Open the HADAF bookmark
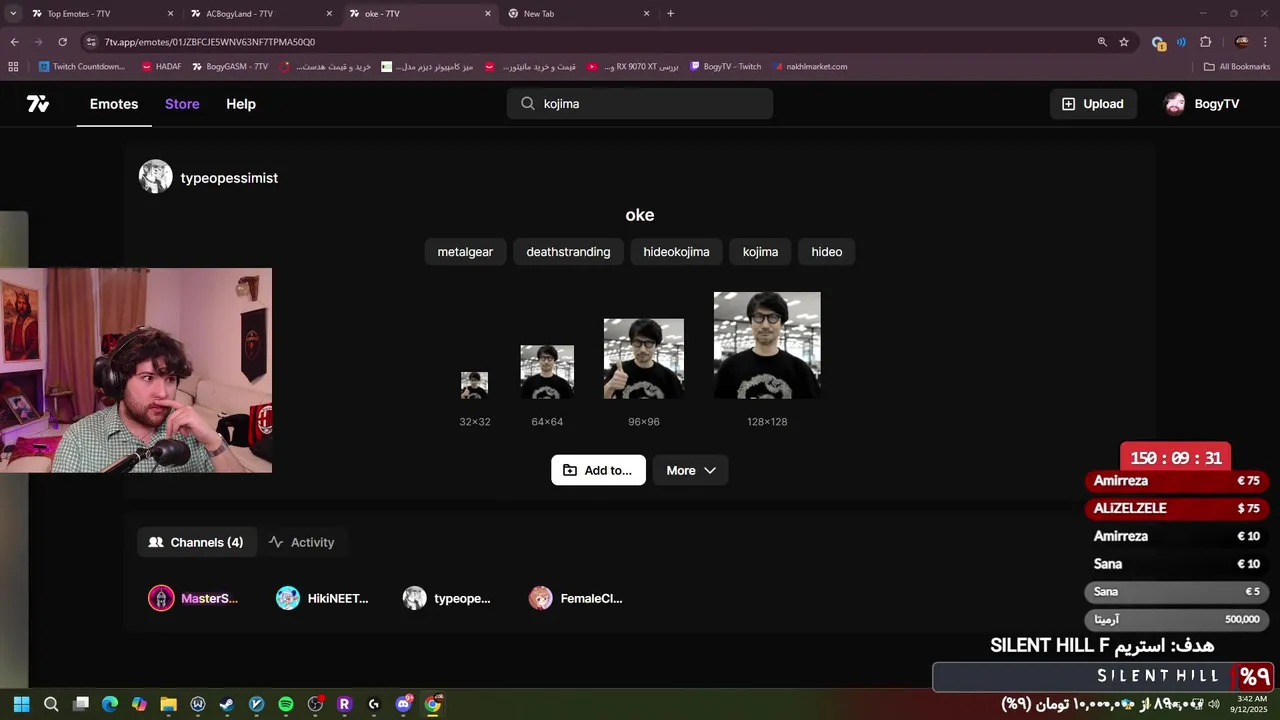This screenshot has height=720, width=1280. click(161, 67)
